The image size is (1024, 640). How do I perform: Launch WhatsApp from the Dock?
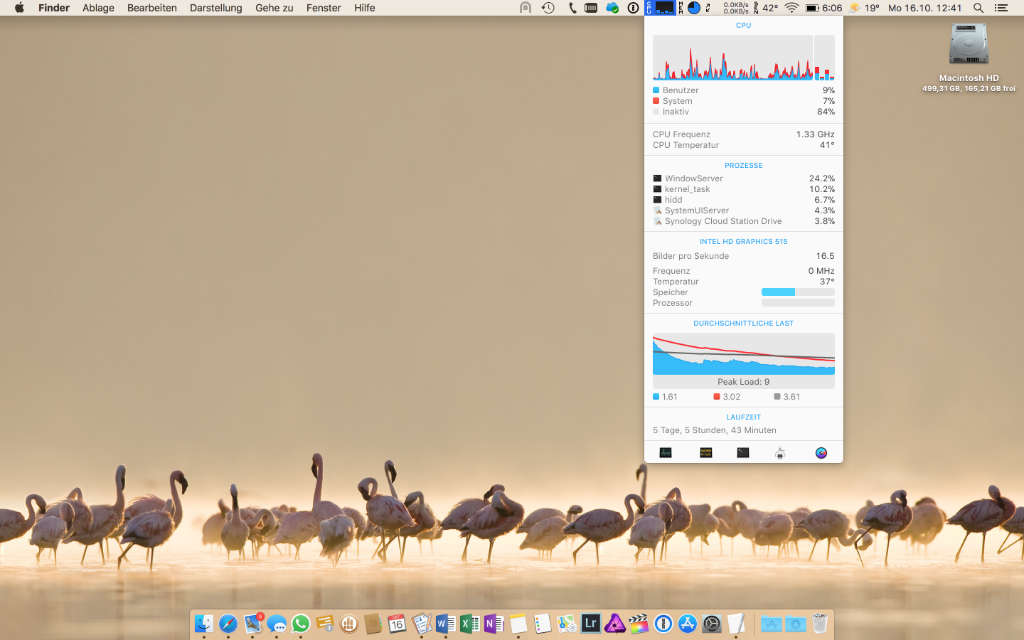(x=300, y=624)
